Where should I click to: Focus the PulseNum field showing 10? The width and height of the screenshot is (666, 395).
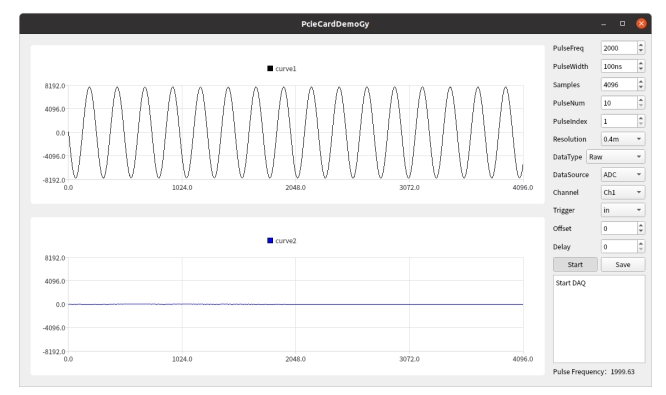(x=619, y=103)
